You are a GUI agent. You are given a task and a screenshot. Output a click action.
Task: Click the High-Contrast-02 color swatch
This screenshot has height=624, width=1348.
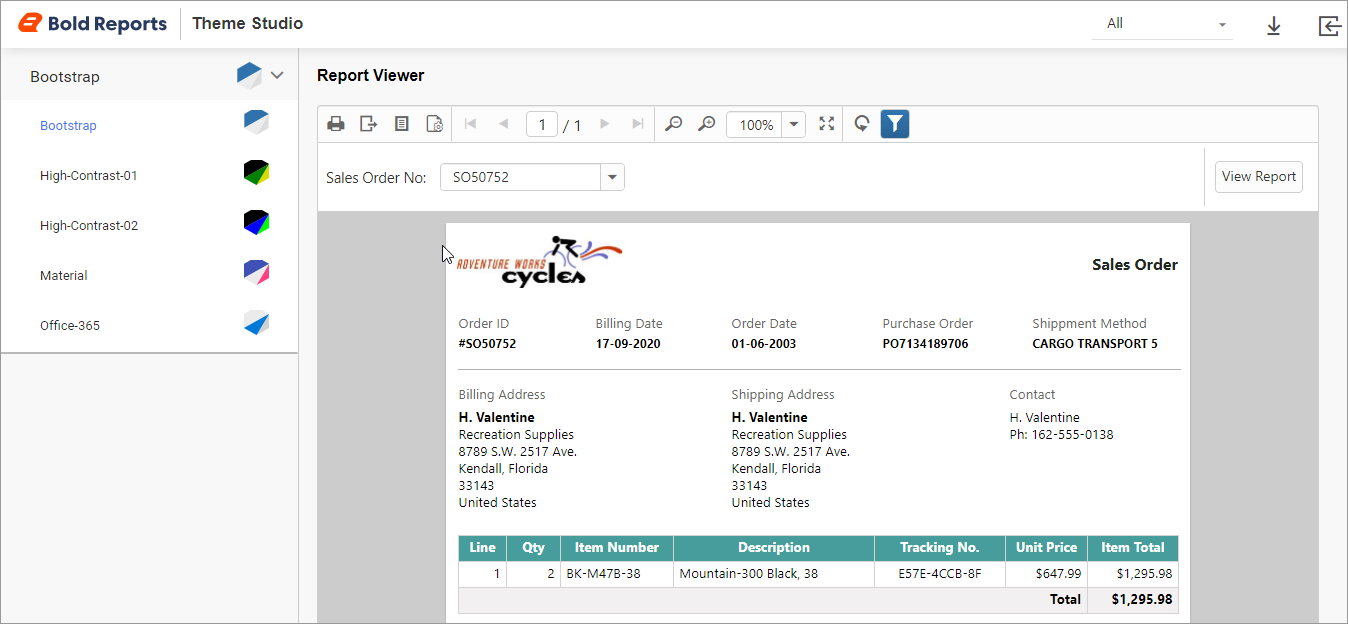(x=257, y=222)
